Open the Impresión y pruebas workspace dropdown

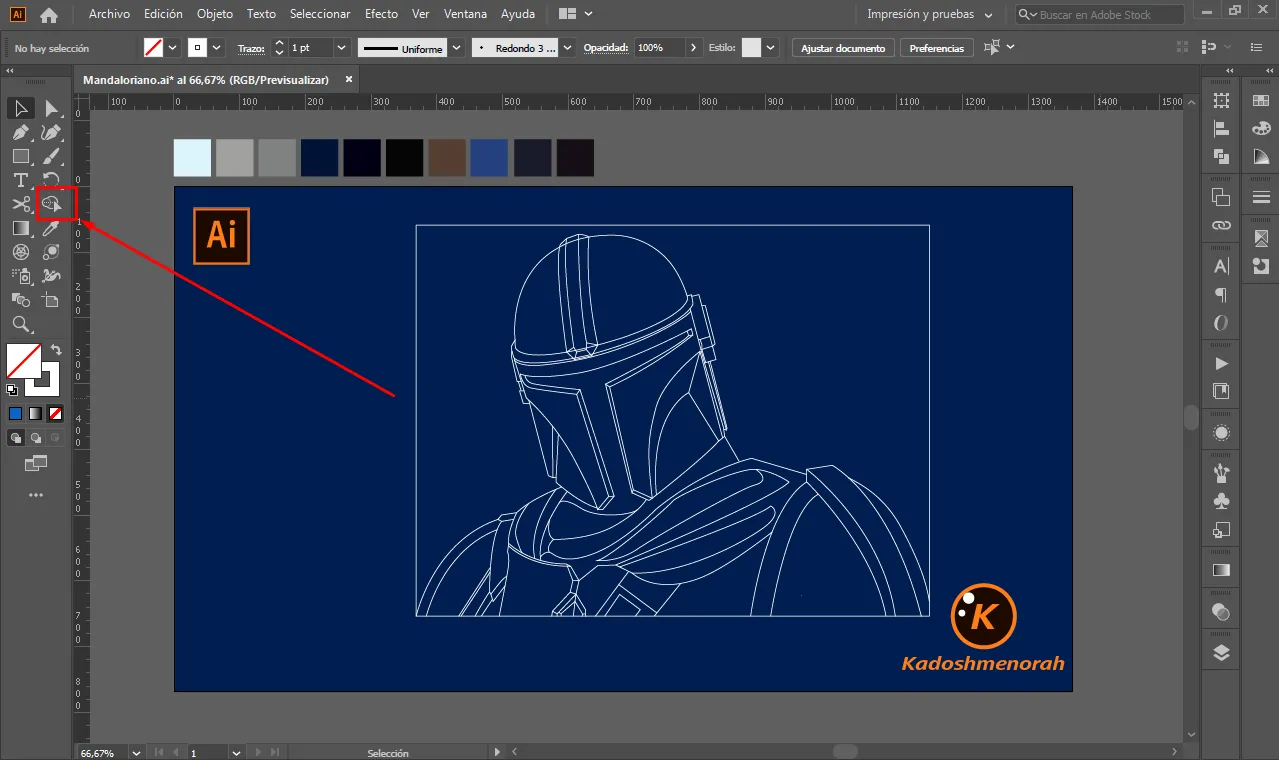tap(929, 15)
